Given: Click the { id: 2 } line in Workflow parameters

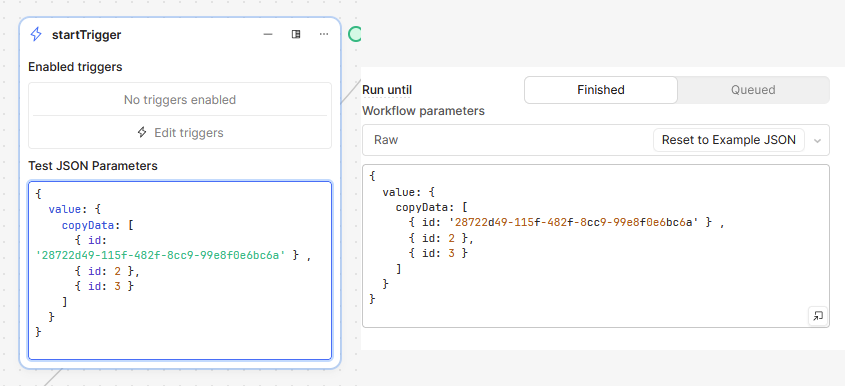Looking at the screenshot, I should tap(441, 237).
